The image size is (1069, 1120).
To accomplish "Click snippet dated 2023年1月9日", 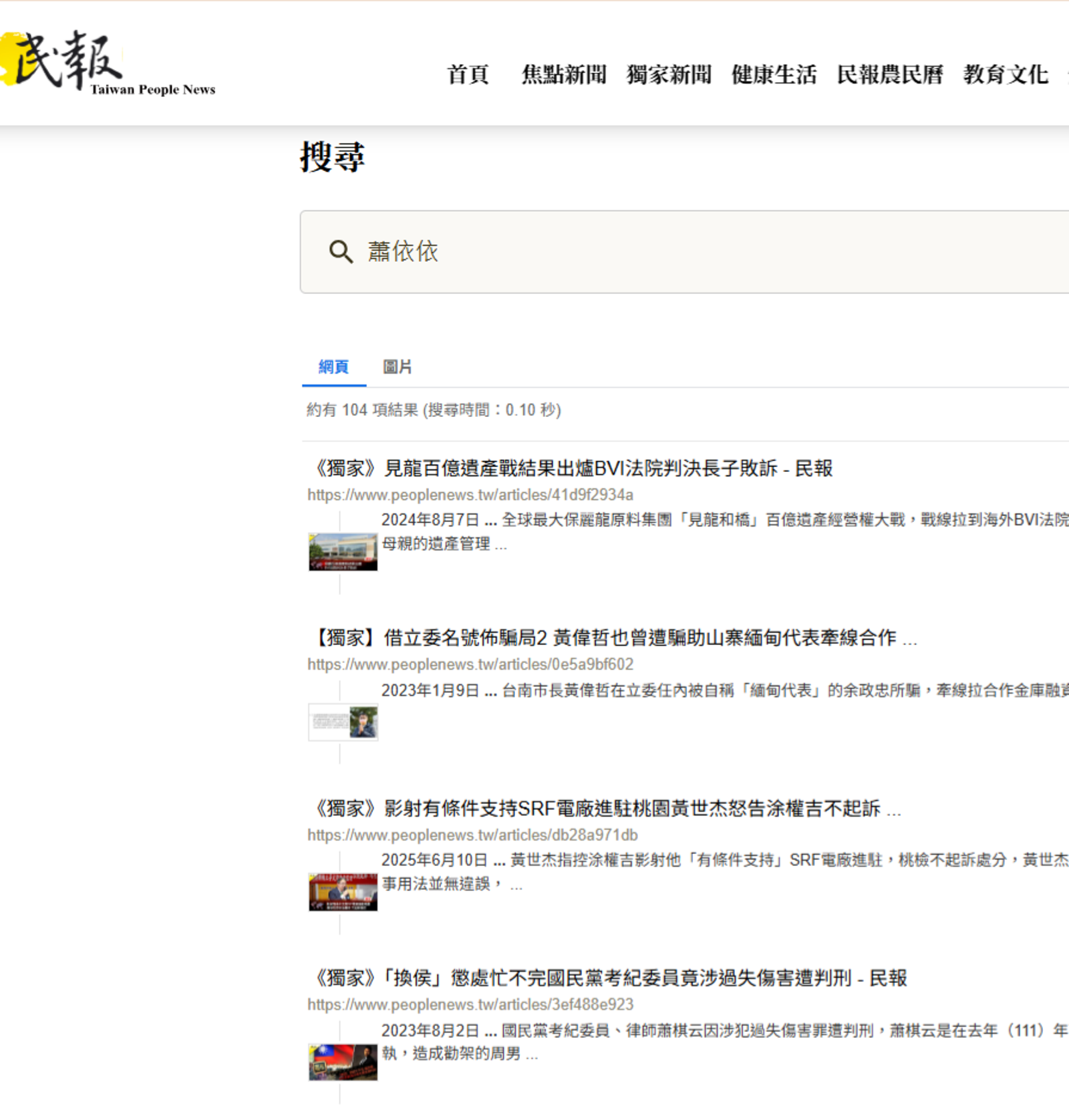I will coord(725,690).
